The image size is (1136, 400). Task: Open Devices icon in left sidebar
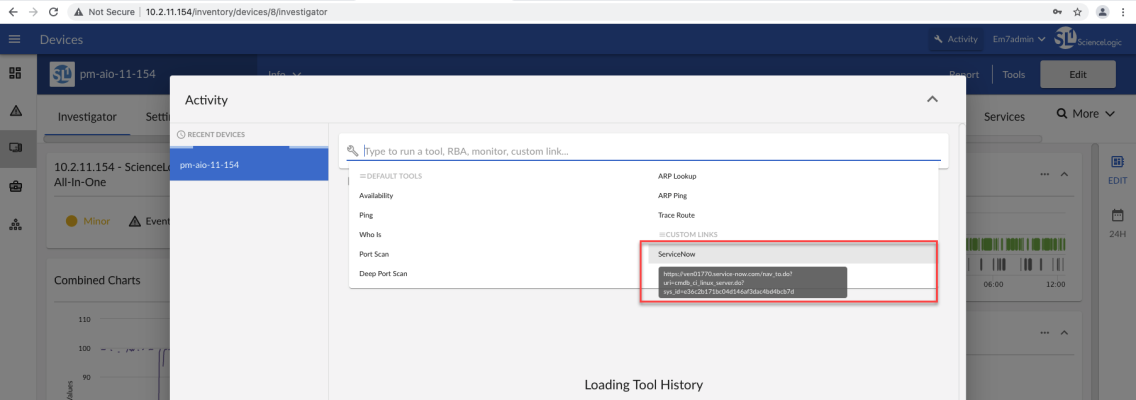click(x=16, y=148)
